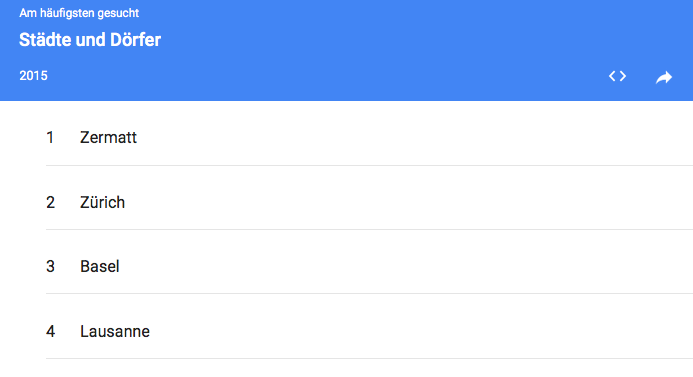Click the Am häufigsten gesucht subtitle

pyautogui.click(x=79, y=13)
